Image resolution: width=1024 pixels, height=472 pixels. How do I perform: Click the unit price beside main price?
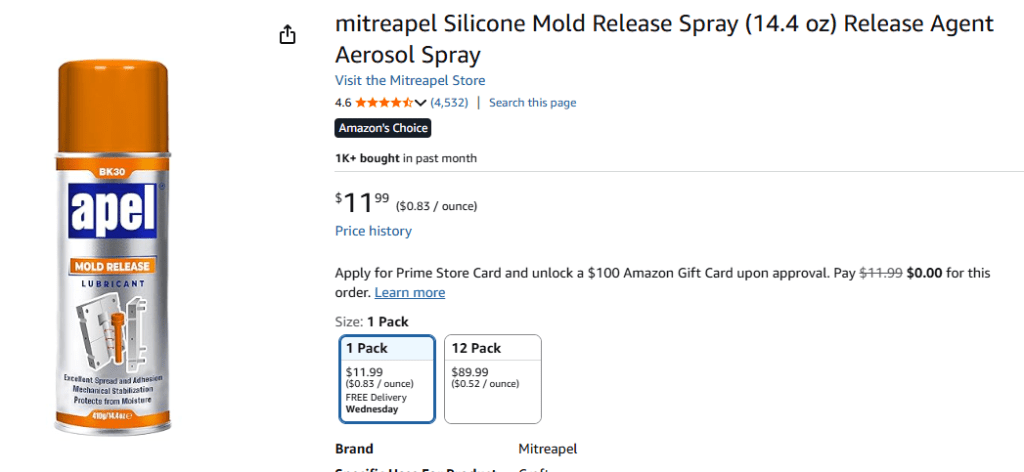[x=437, y=207]
